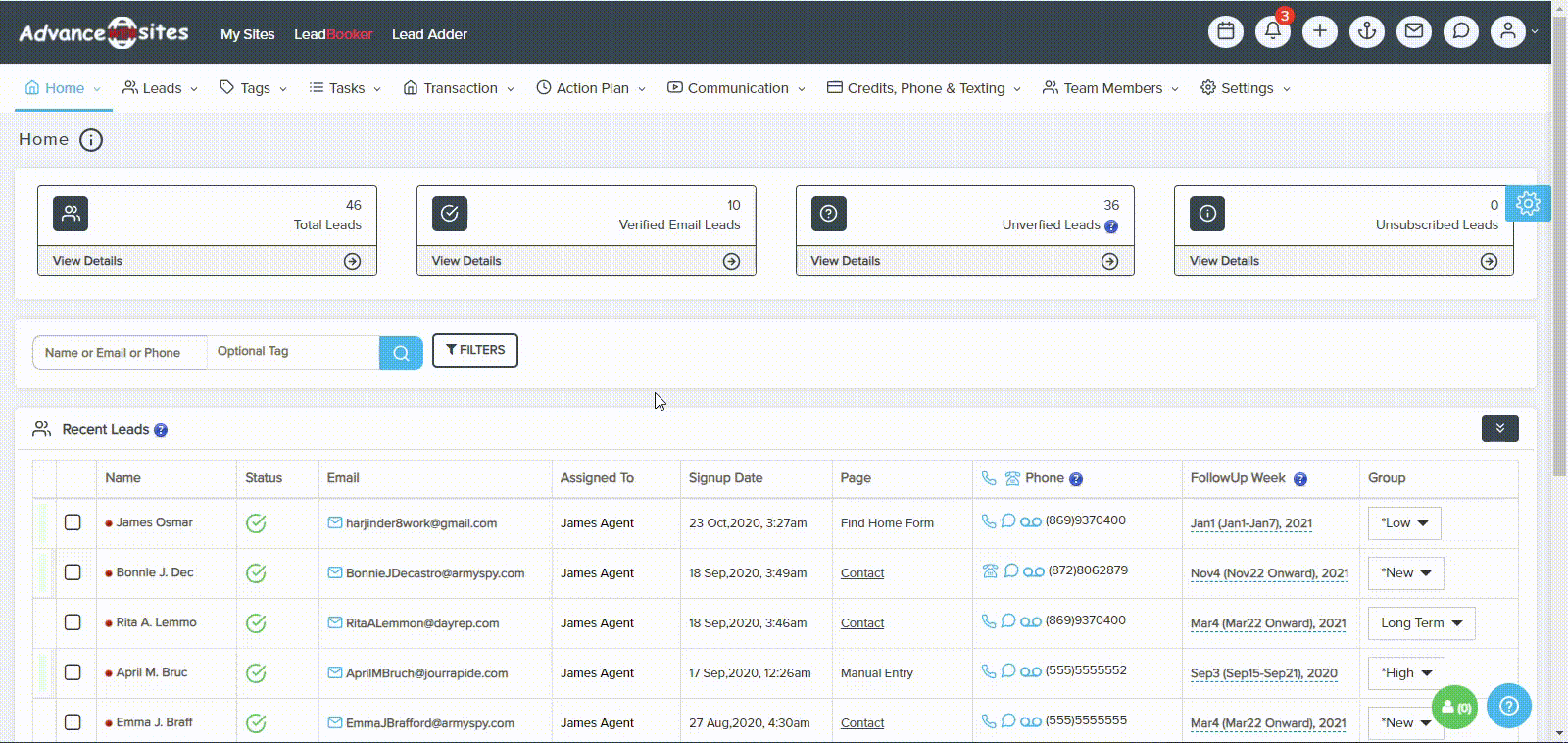Open notifications bell with 3 badge
1568x743 pixels.
[x=1272, y=31]
